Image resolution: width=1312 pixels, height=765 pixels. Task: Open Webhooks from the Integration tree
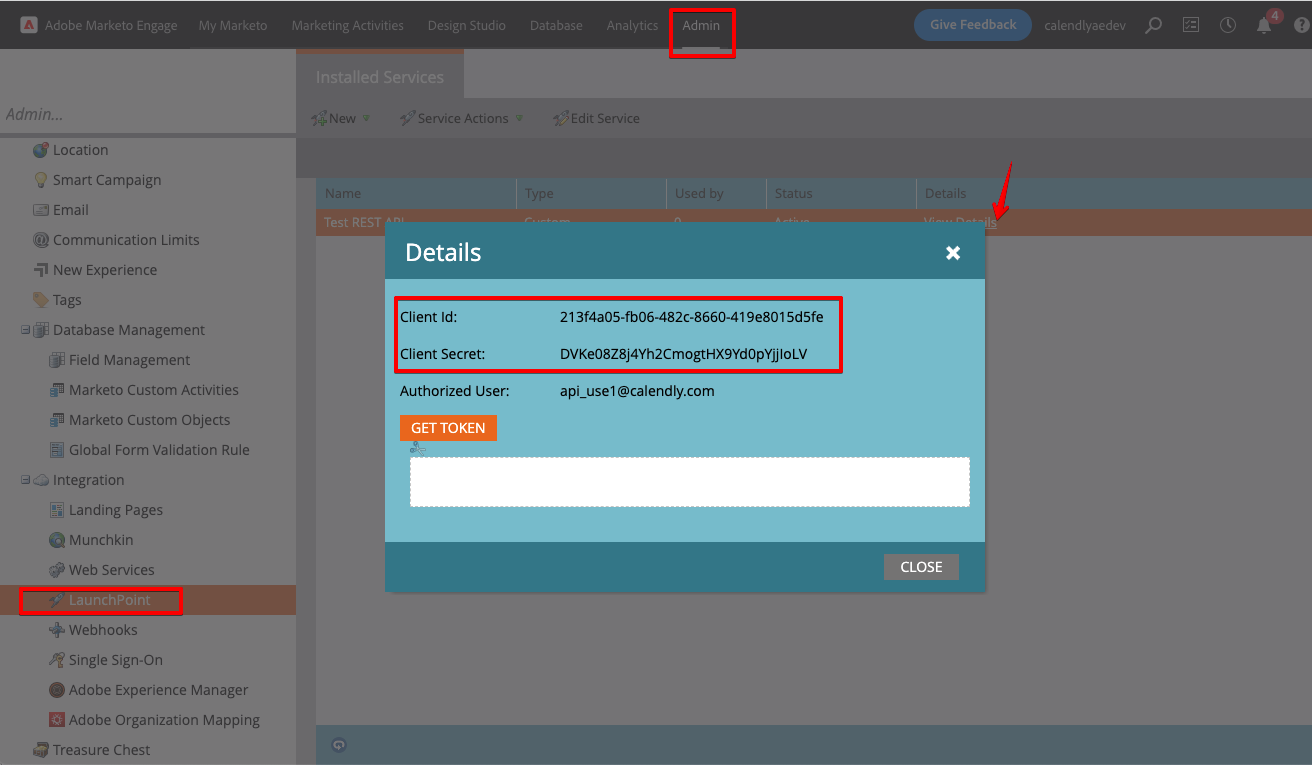(102, 630)
